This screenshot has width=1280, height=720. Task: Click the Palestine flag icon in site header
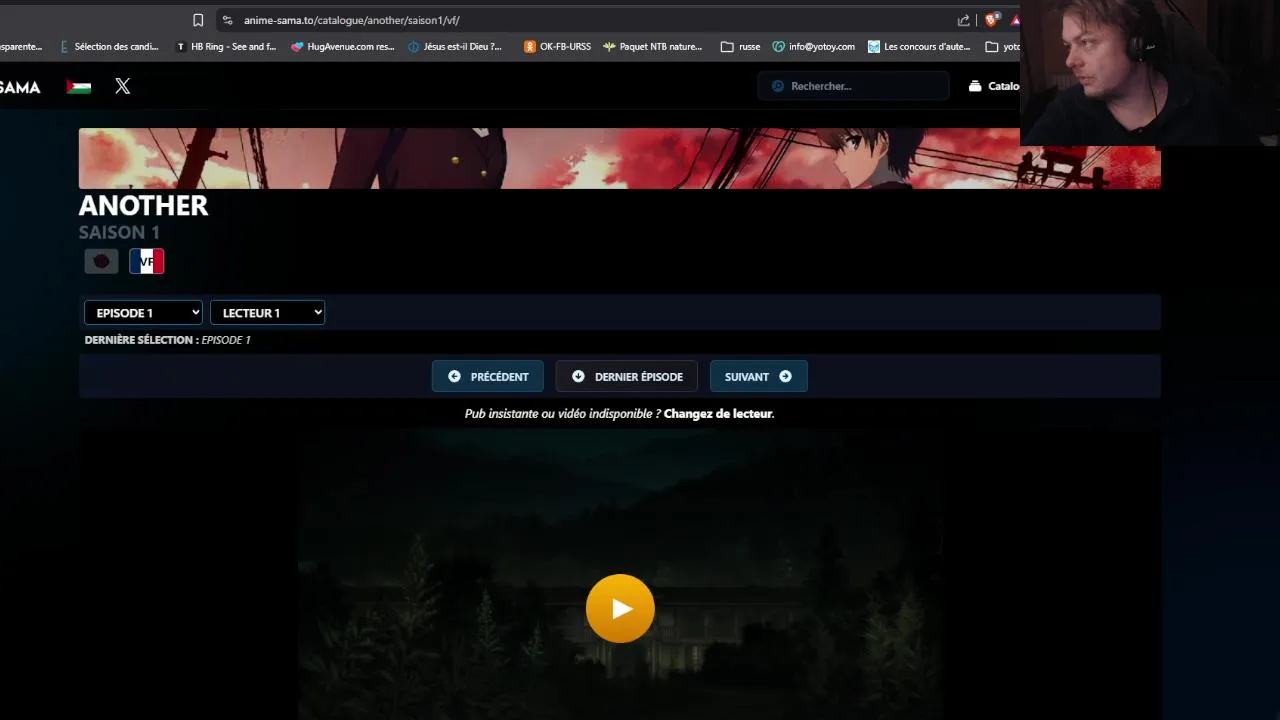[x=78, y=87]
